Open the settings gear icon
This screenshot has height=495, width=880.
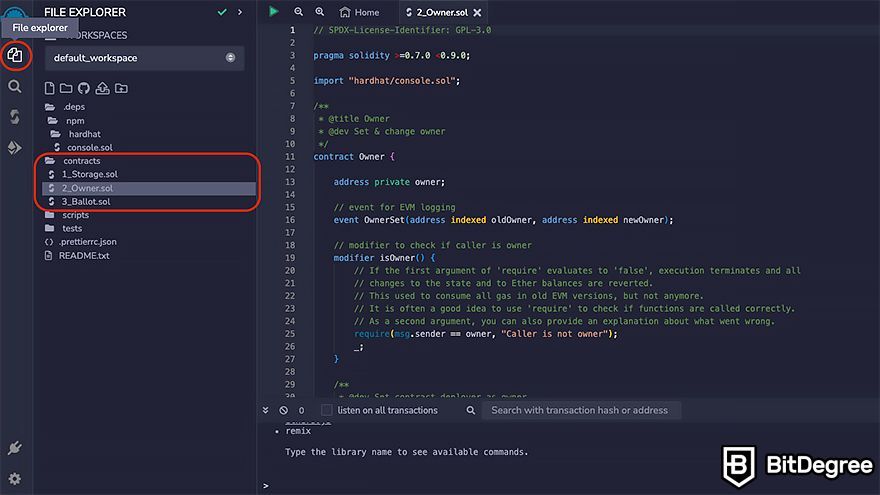pos(15,479)
